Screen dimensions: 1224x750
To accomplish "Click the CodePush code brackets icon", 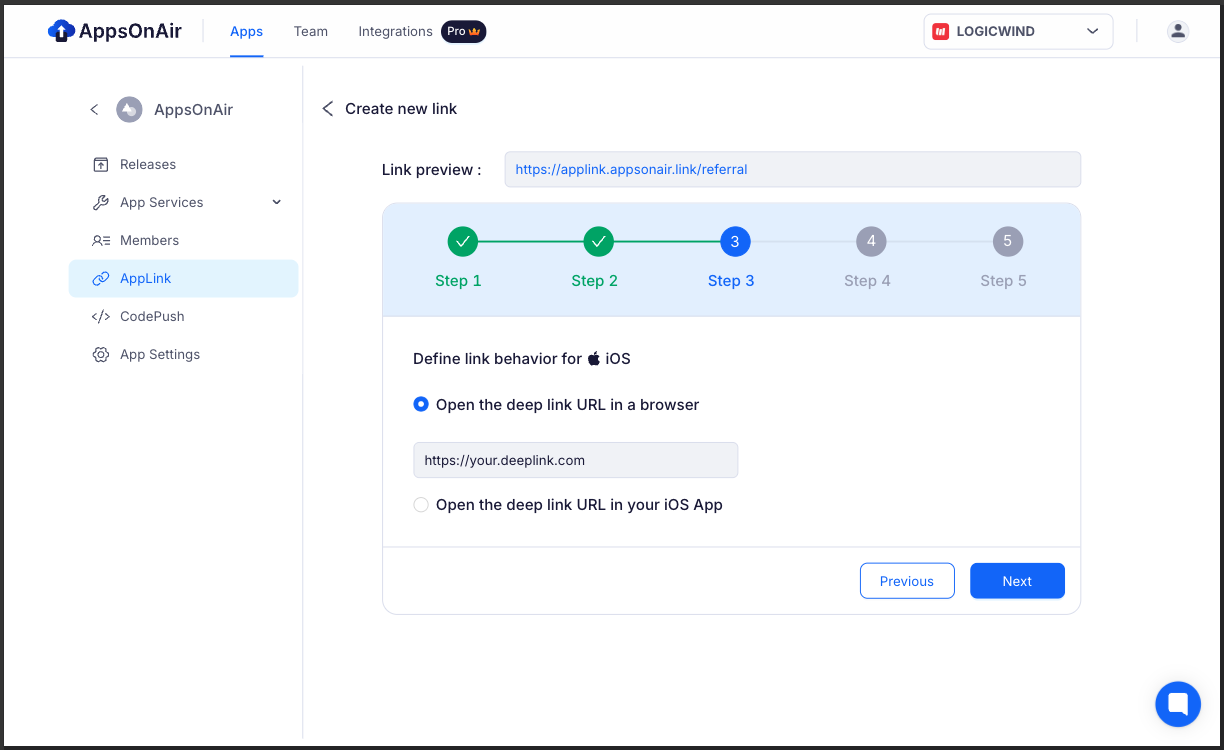I will point(101,316).
